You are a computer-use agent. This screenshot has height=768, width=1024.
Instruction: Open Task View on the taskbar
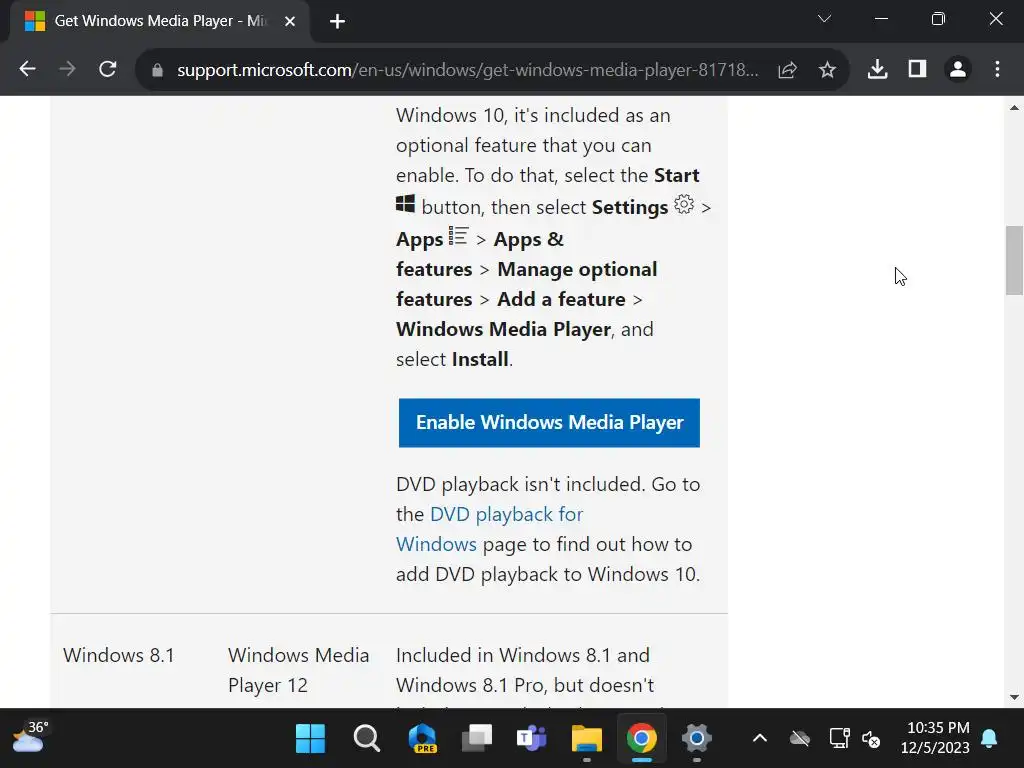click(477, 738)
